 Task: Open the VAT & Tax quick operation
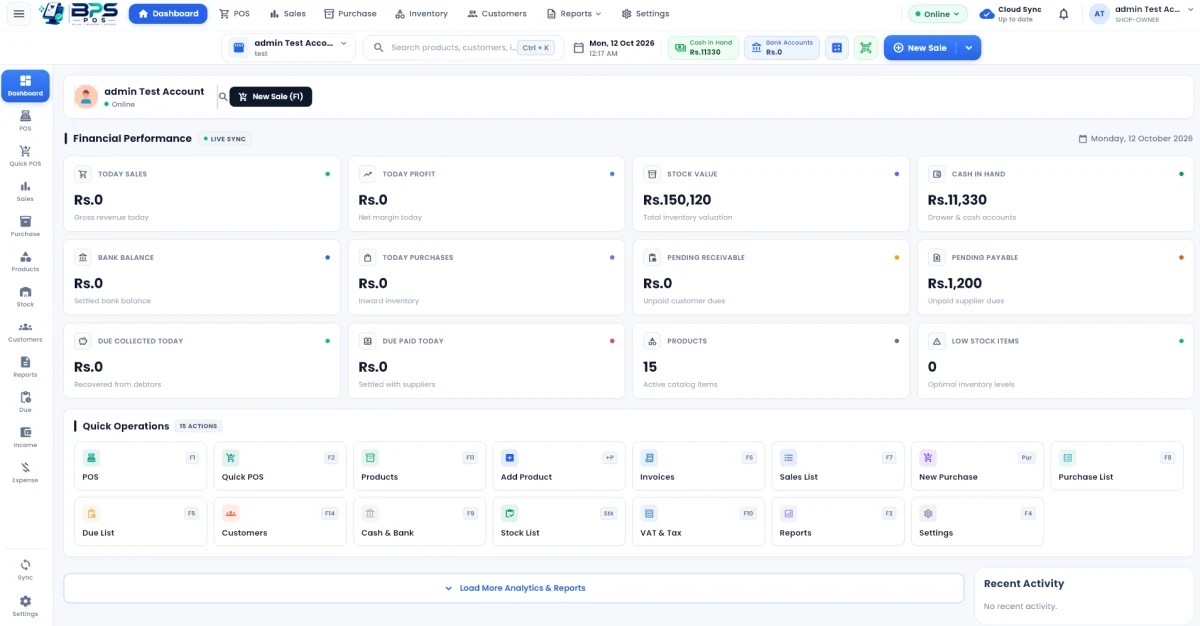pyautogui.click(x=698, y=522)
